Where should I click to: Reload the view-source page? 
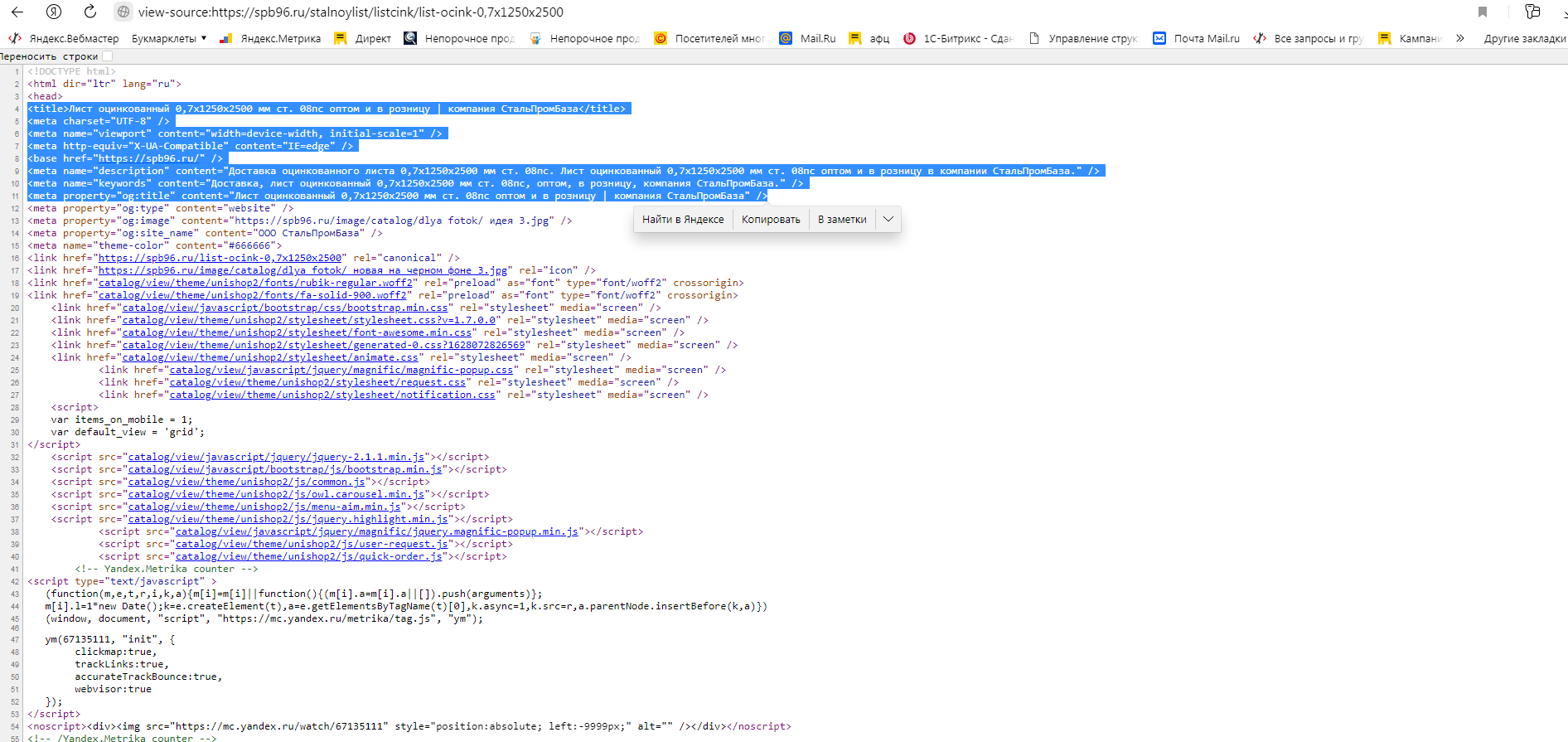point(90,12)
